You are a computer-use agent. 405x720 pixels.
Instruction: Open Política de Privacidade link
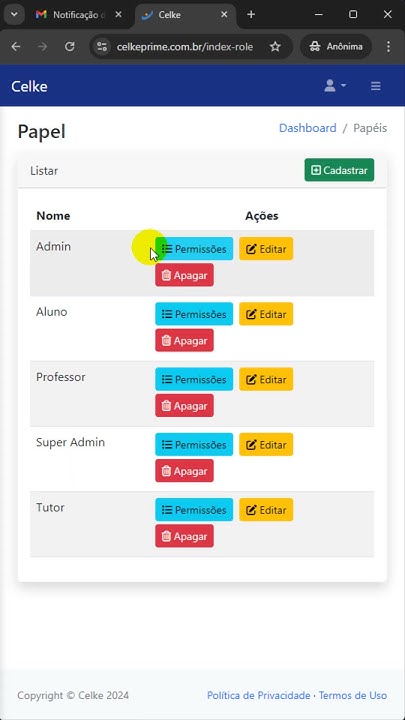pos(259,695)
